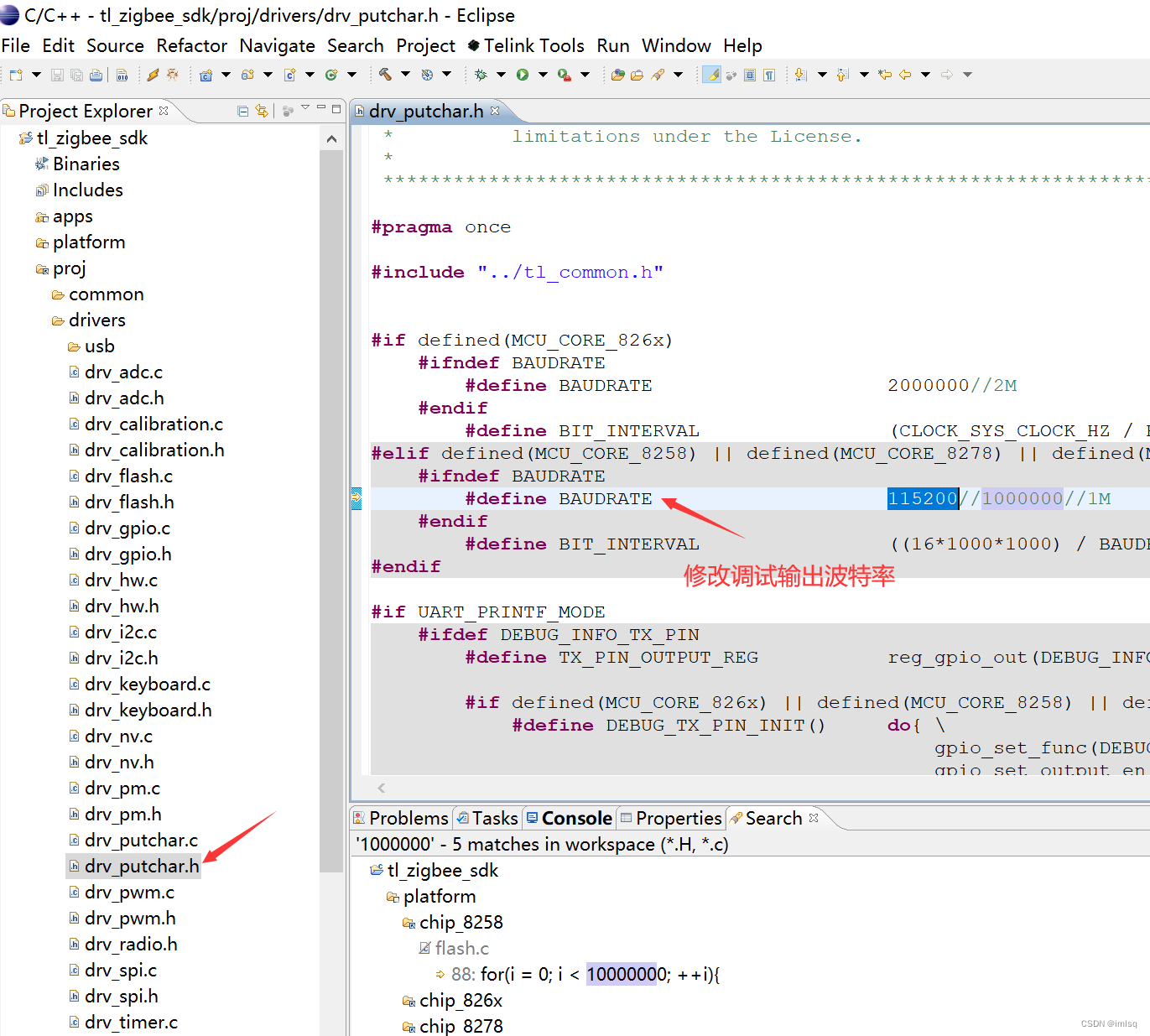Click the Print icon in the toolbar
Viewport: 1150px width, 1036px height.
point(96,75)
